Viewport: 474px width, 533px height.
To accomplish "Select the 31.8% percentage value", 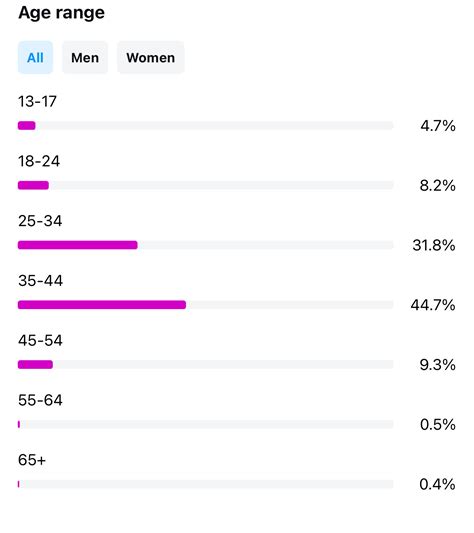I will pos(434,245).
